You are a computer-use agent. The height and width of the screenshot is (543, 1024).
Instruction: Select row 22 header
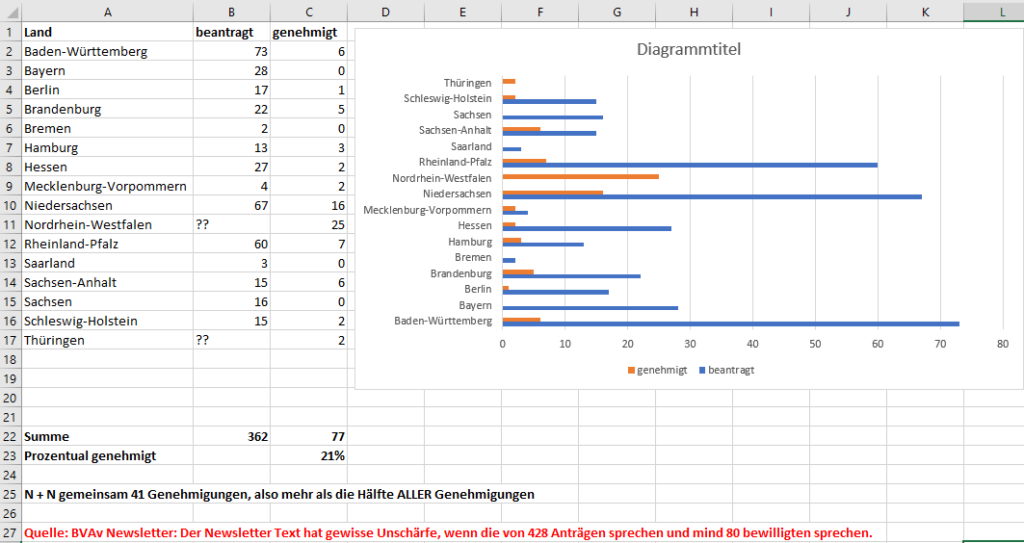click(x=10, y=436)
